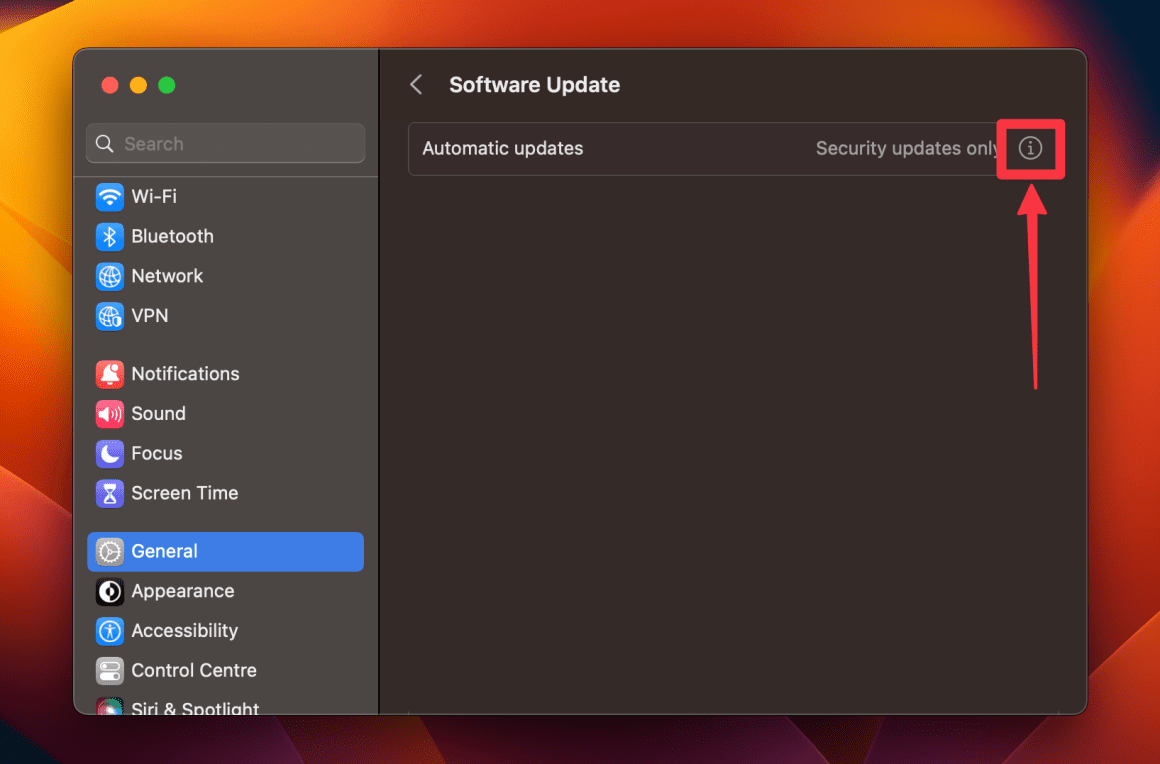The width and height of the screenshot is (1160, 764).
Task: Open Sound settings via the speaker icon
Action: coord(109,413)
